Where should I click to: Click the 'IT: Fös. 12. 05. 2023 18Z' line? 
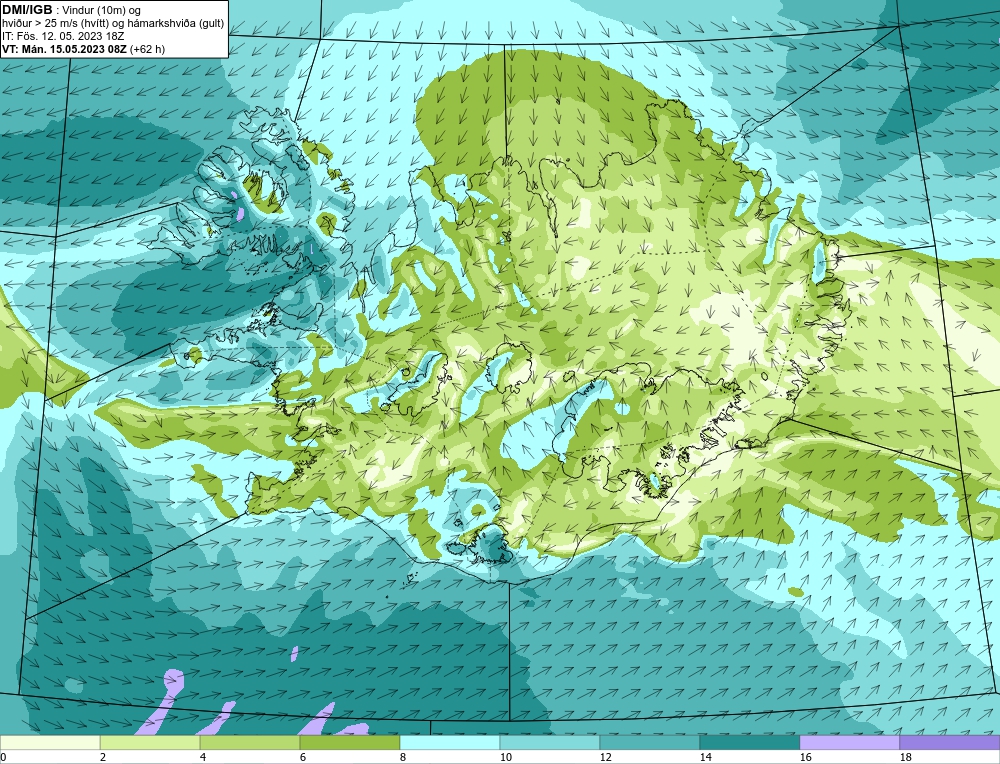61,36
